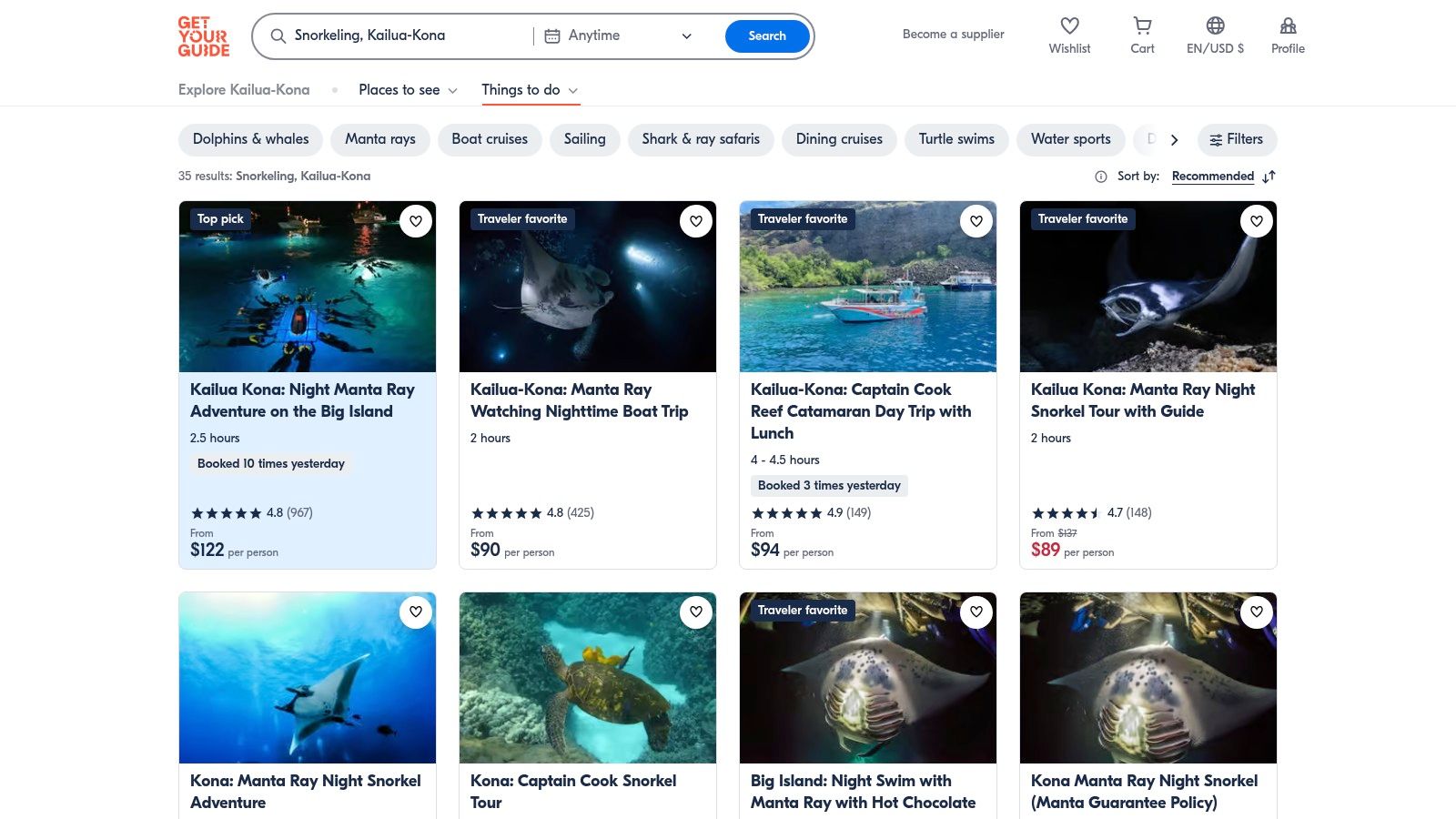Open Manta Ray Watching Nighttime Boat Trip title
1456x819 pixels.
click(579, 400)
